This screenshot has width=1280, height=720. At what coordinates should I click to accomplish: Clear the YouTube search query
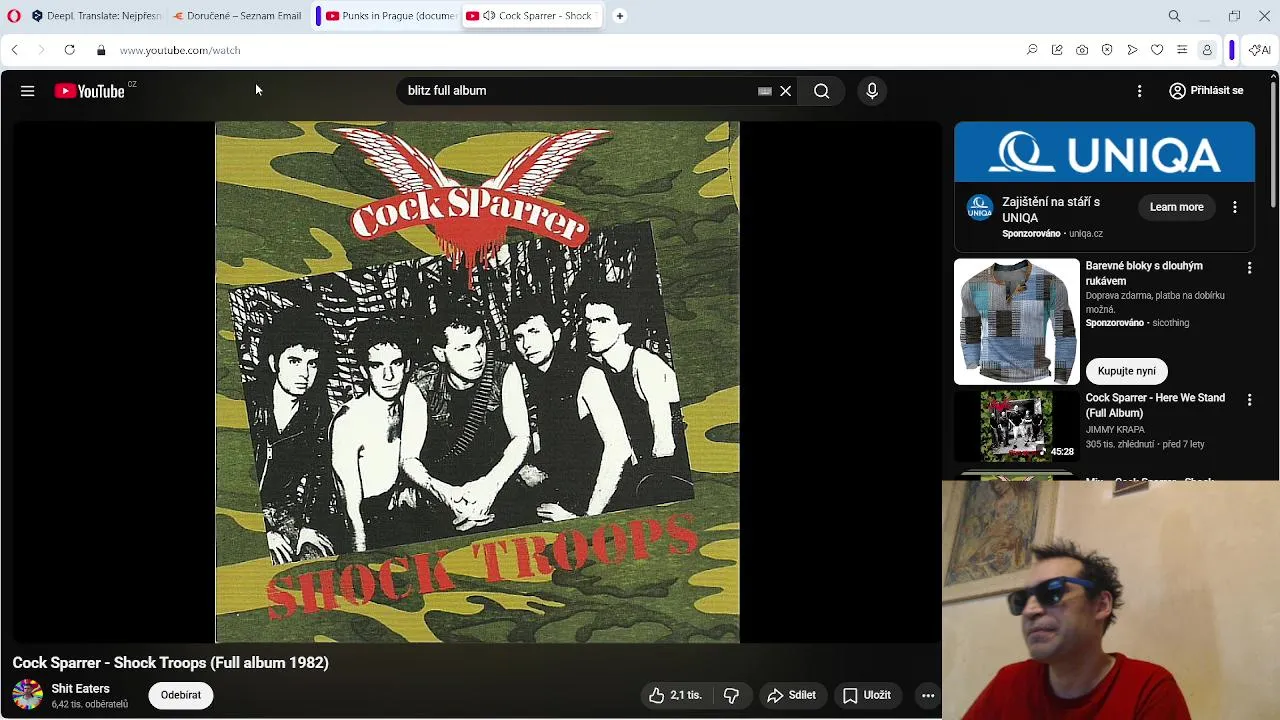(786, 91)
